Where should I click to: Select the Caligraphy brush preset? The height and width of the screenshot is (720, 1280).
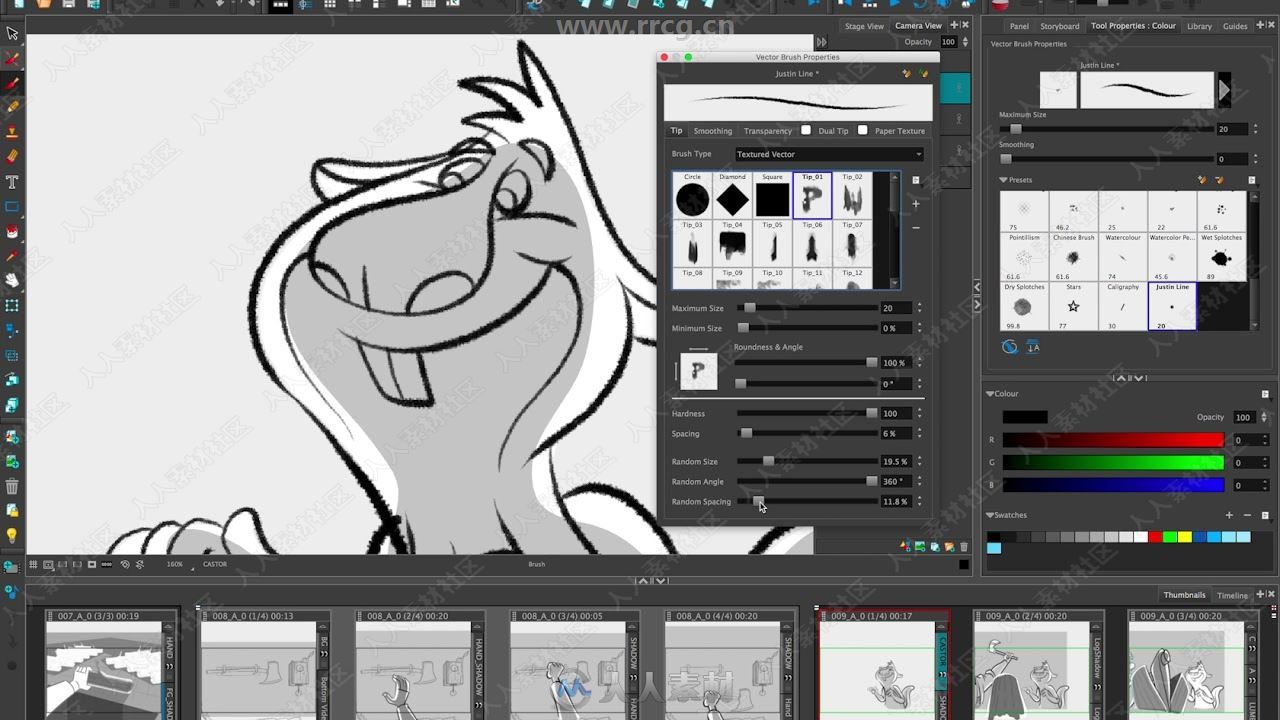(x=1123, y=306)
